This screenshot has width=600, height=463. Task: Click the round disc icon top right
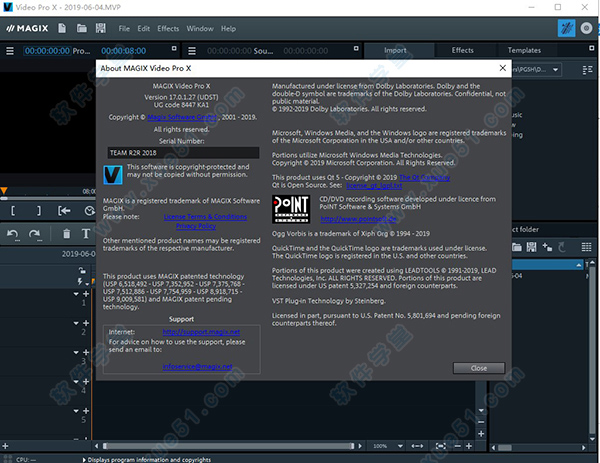coord(586,28)
